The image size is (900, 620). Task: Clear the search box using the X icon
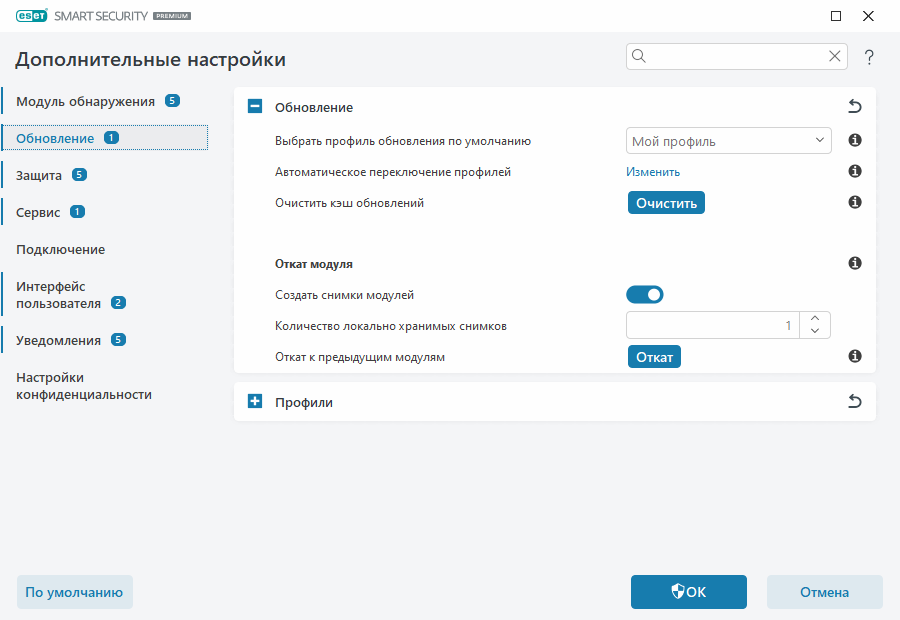coord(834,56)
